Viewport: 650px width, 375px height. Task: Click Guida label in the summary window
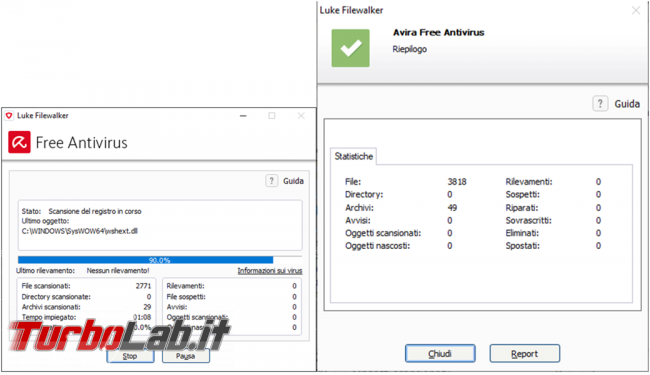tap(627, 104)
